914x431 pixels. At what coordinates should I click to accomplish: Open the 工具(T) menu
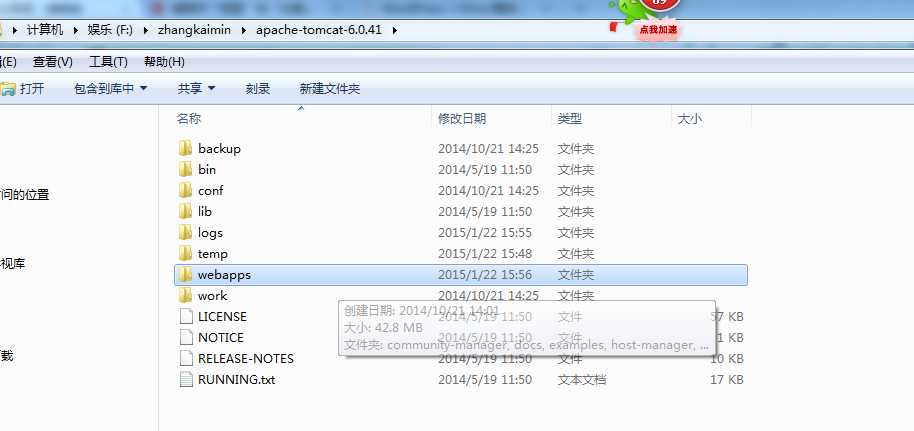pyautogui.click(x=108, y=62)
